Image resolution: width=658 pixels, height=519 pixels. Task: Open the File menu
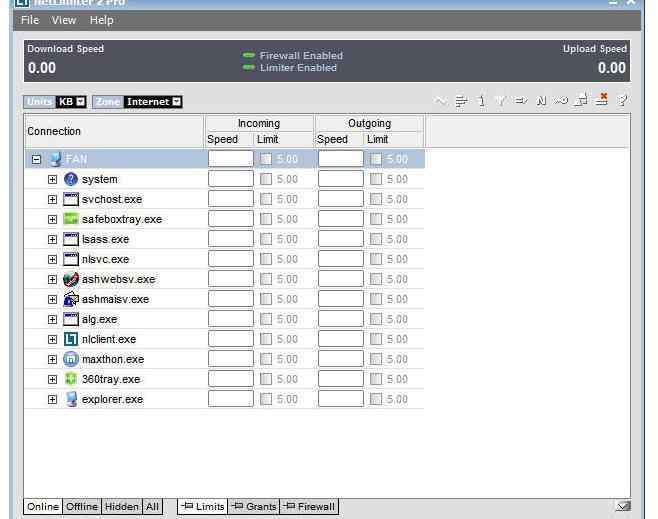(x=30, y=20)
